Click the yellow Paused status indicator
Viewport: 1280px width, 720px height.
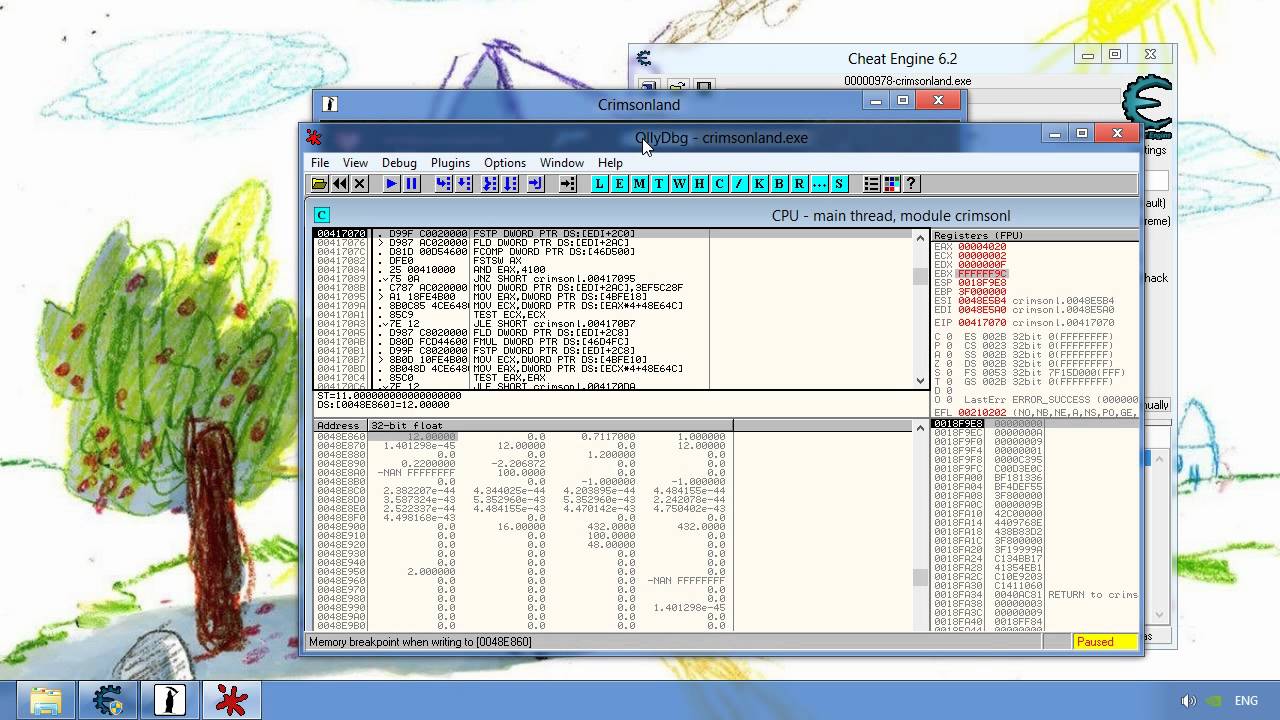(1106, 642)
